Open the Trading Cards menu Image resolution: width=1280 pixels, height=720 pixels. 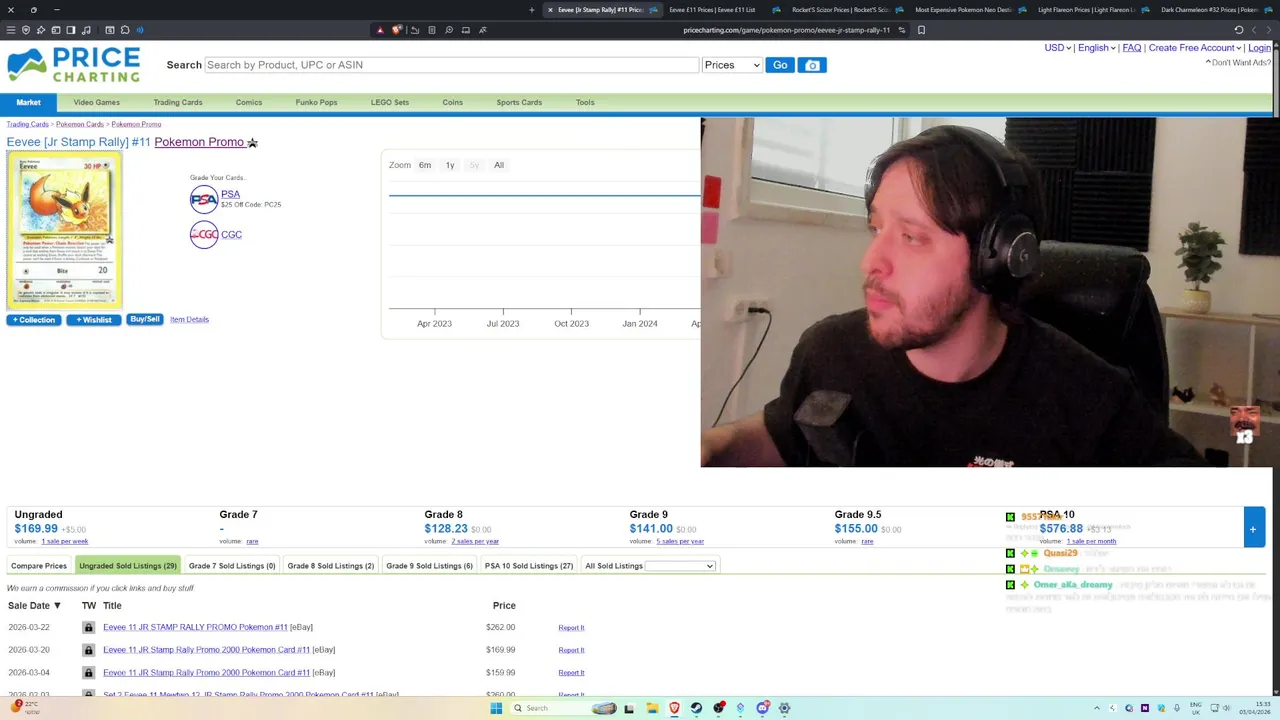pos(177,102)
